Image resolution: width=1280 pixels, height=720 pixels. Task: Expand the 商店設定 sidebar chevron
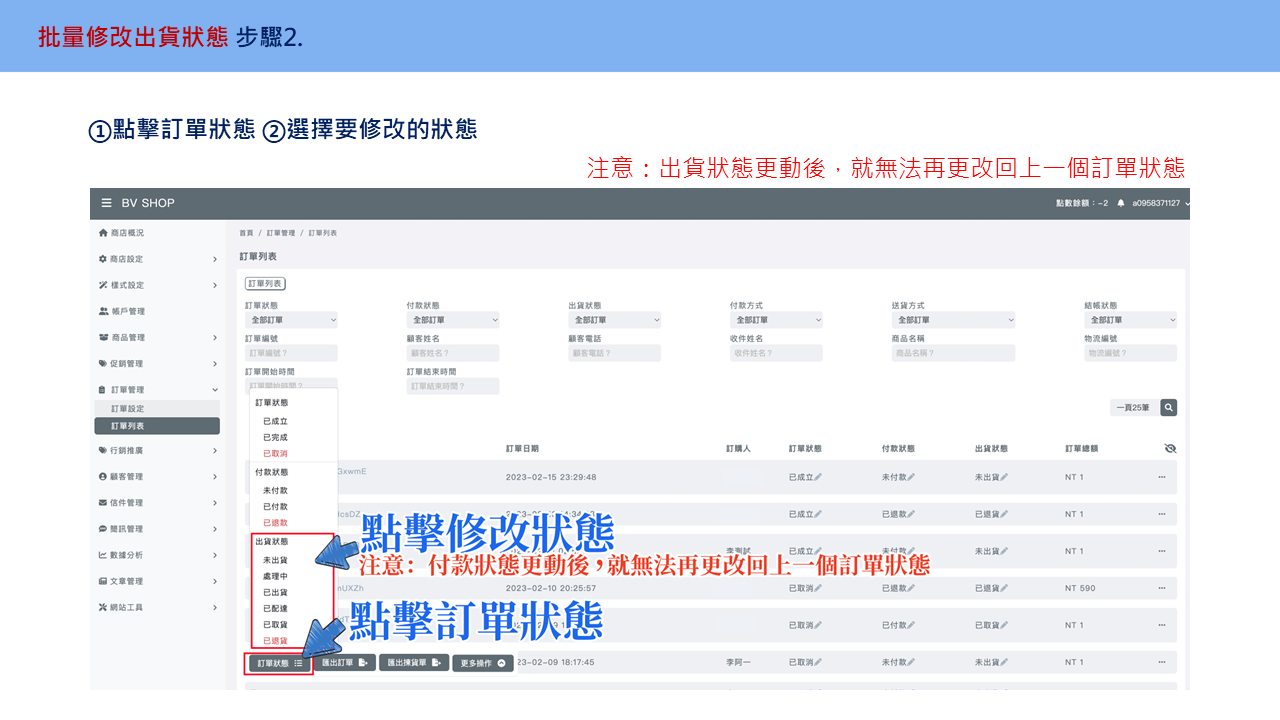pos(215,259)
